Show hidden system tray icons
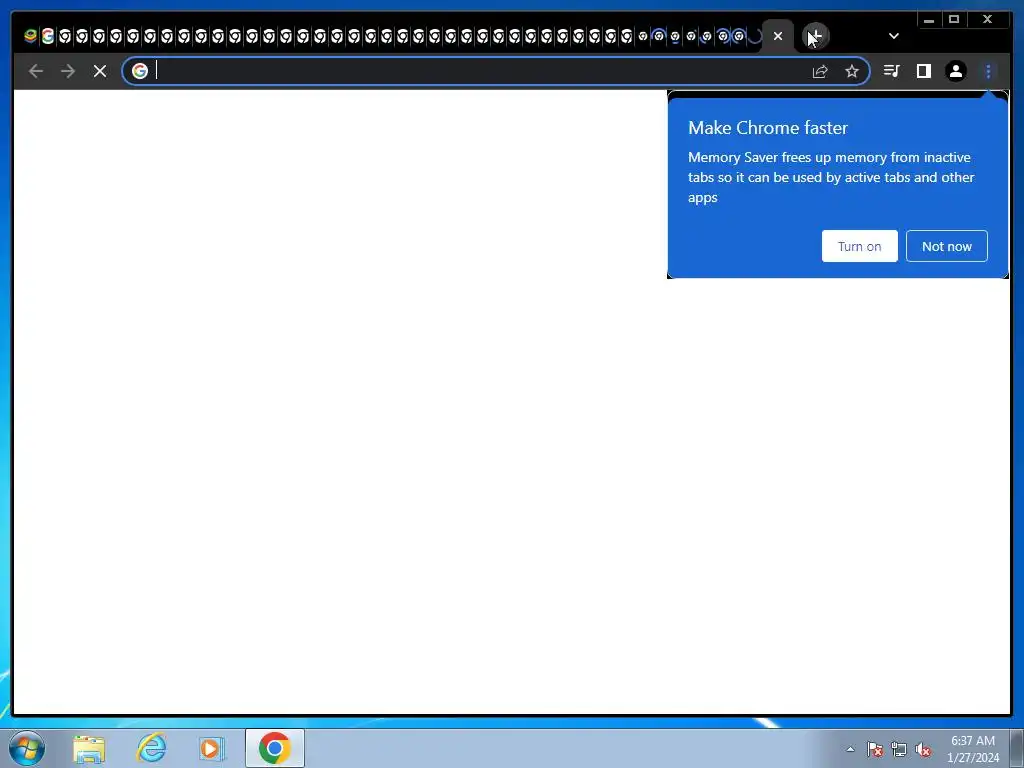Image resolution: width=1024 pixels, height=768 pixels. pos(850,749)
